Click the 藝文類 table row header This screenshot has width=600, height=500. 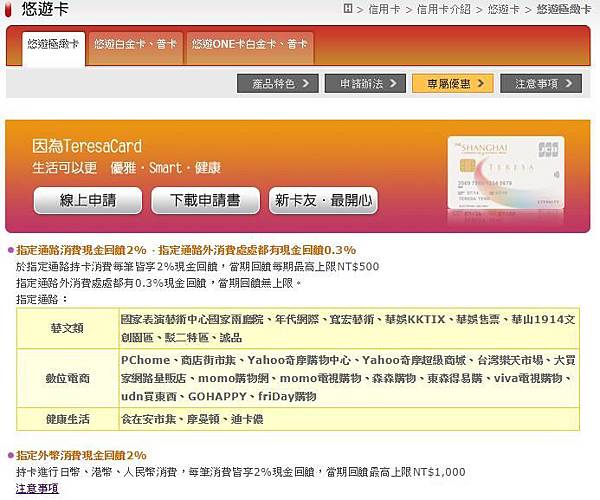click(67, 328)
